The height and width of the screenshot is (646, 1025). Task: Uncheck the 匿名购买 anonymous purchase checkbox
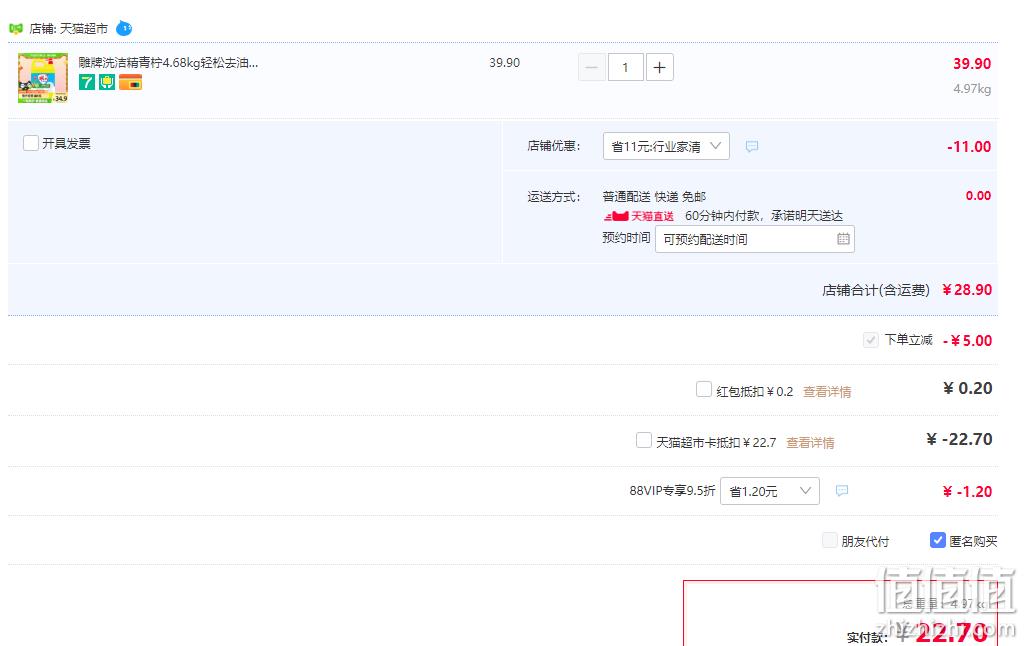point(937,540)
